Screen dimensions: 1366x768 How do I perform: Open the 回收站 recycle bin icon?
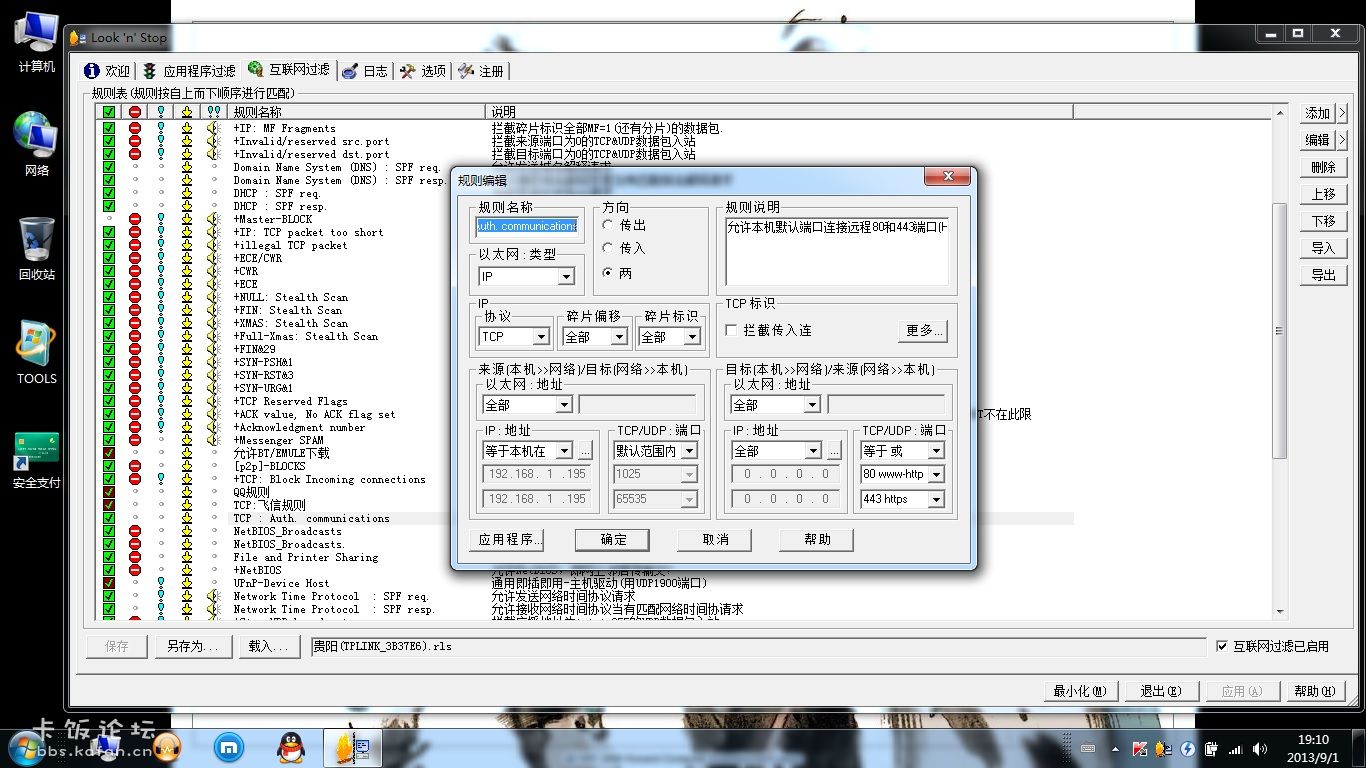coord(37,247)
